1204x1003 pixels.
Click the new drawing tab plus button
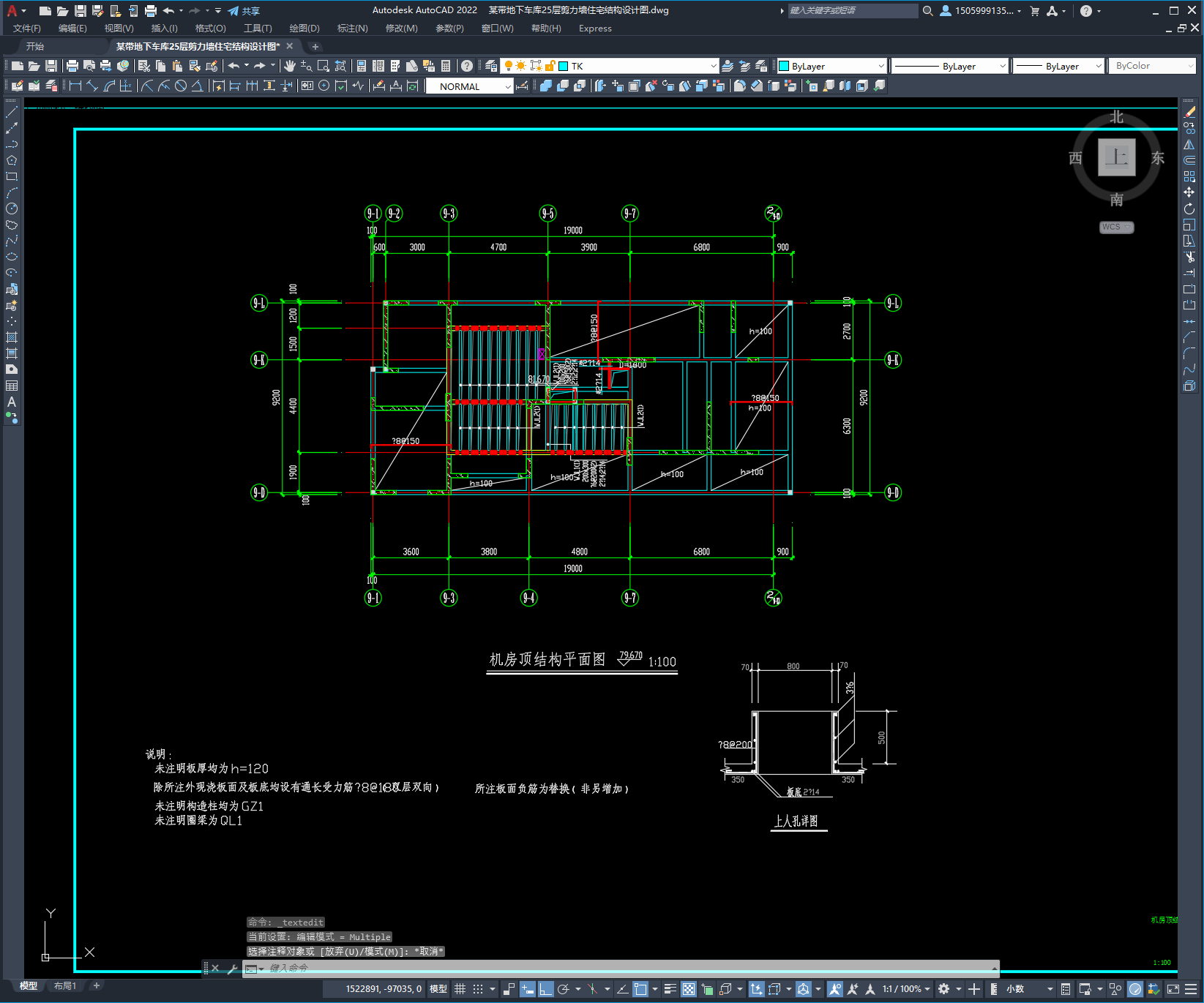(315, 46)
